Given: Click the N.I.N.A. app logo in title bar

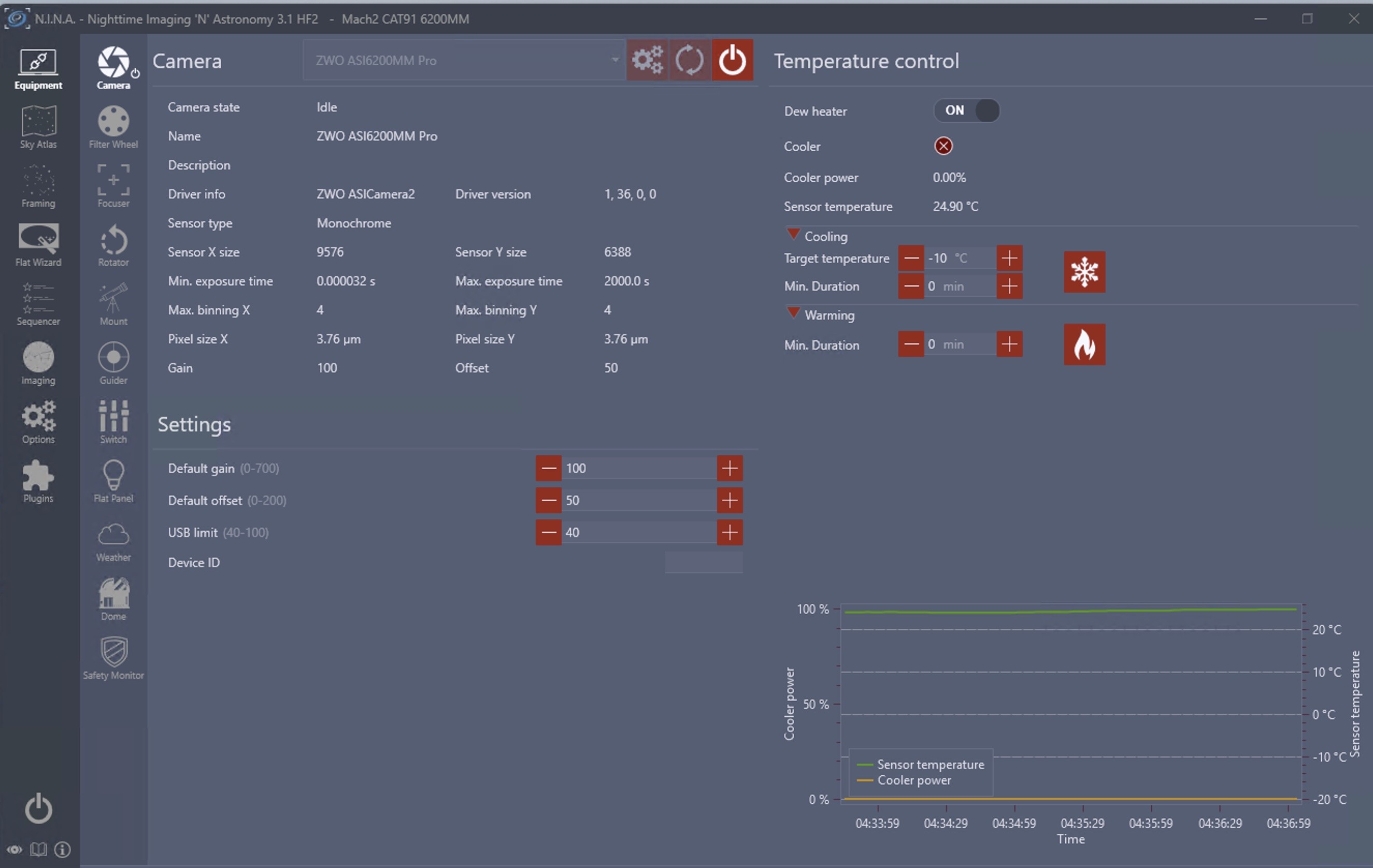Looking at the screenshot, I should coord(17,18).
